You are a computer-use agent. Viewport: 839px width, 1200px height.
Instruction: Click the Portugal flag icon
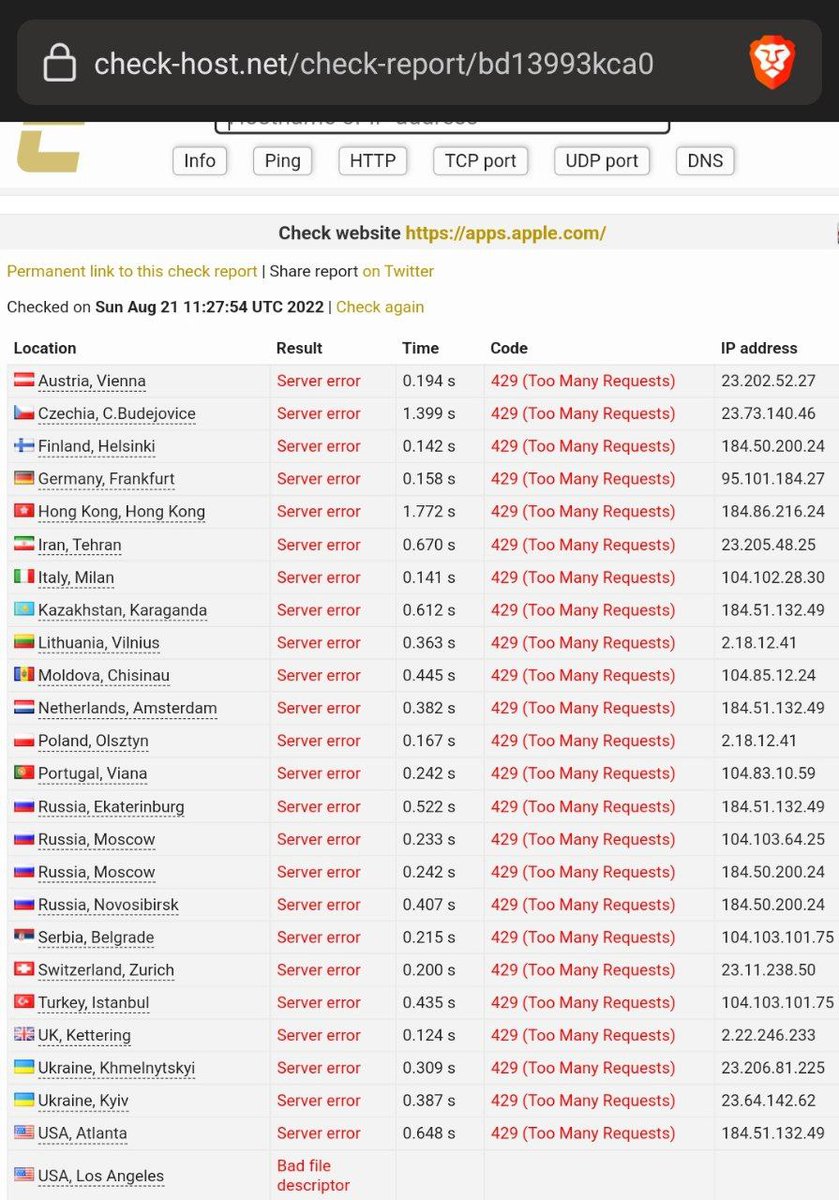tap(24, 773)
